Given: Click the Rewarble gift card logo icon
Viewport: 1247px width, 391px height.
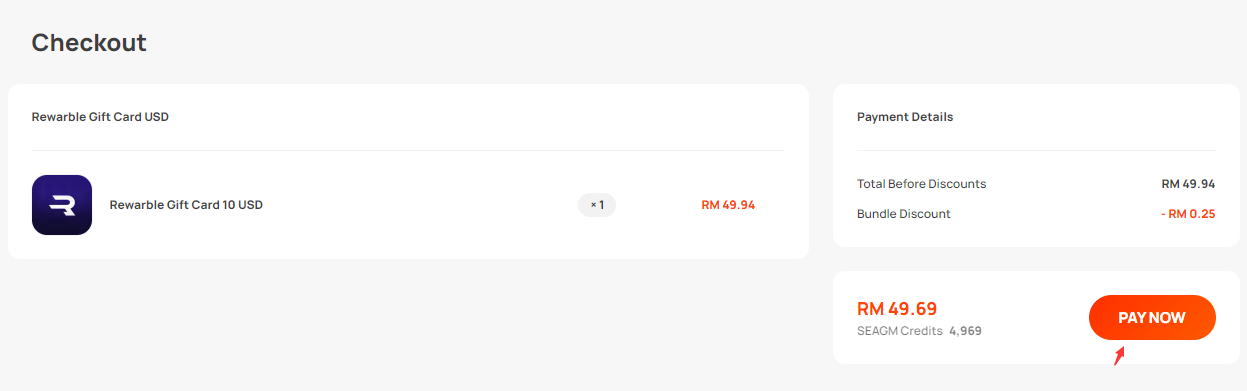Looking at the screenshot, I should 62,205.
